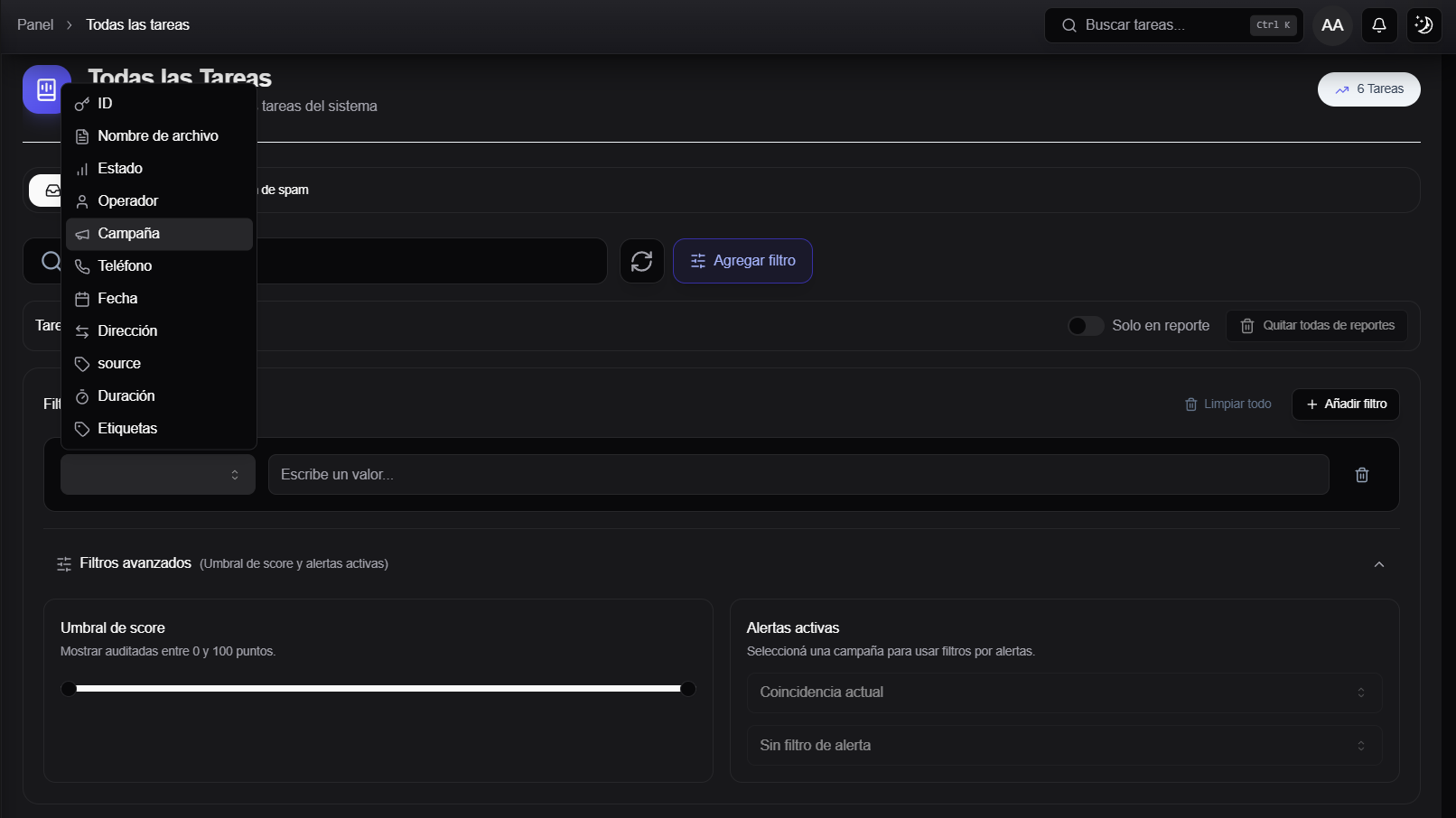The width and height of the screenshot is (1456, 818).
Task: Click the Filtros avanzados heading text
Action: (135, 563)
